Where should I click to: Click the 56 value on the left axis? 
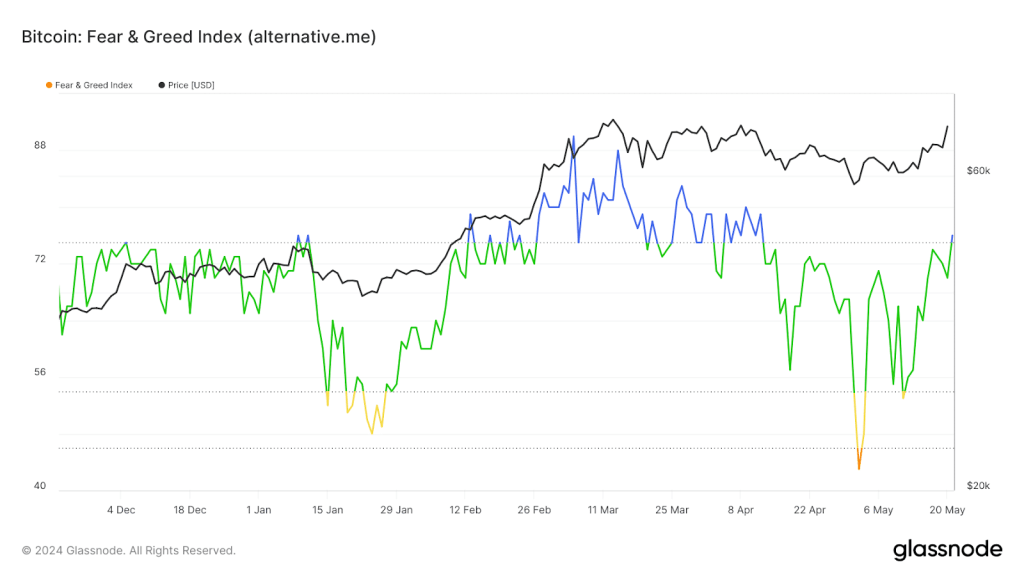40,373
